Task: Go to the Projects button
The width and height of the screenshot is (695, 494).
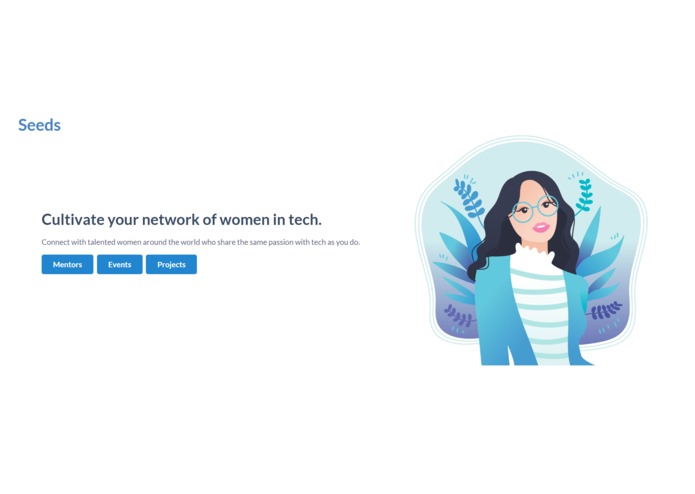Action: [171, 265]
